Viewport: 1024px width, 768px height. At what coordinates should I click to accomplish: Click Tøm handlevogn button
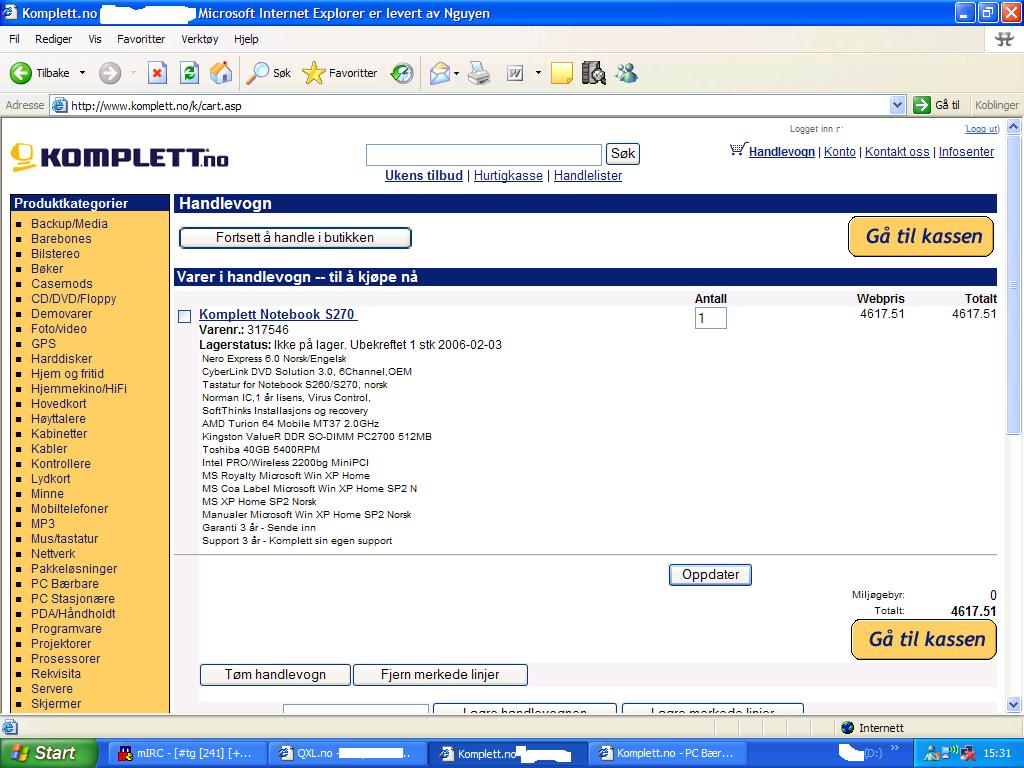(275, 675)
